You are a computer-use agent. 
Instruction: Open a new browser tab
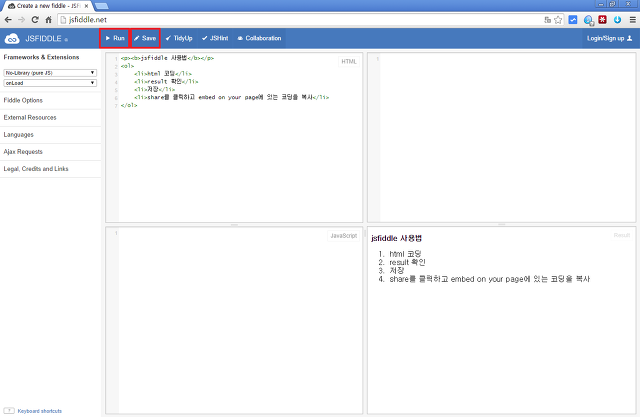(x=102, y=6)
